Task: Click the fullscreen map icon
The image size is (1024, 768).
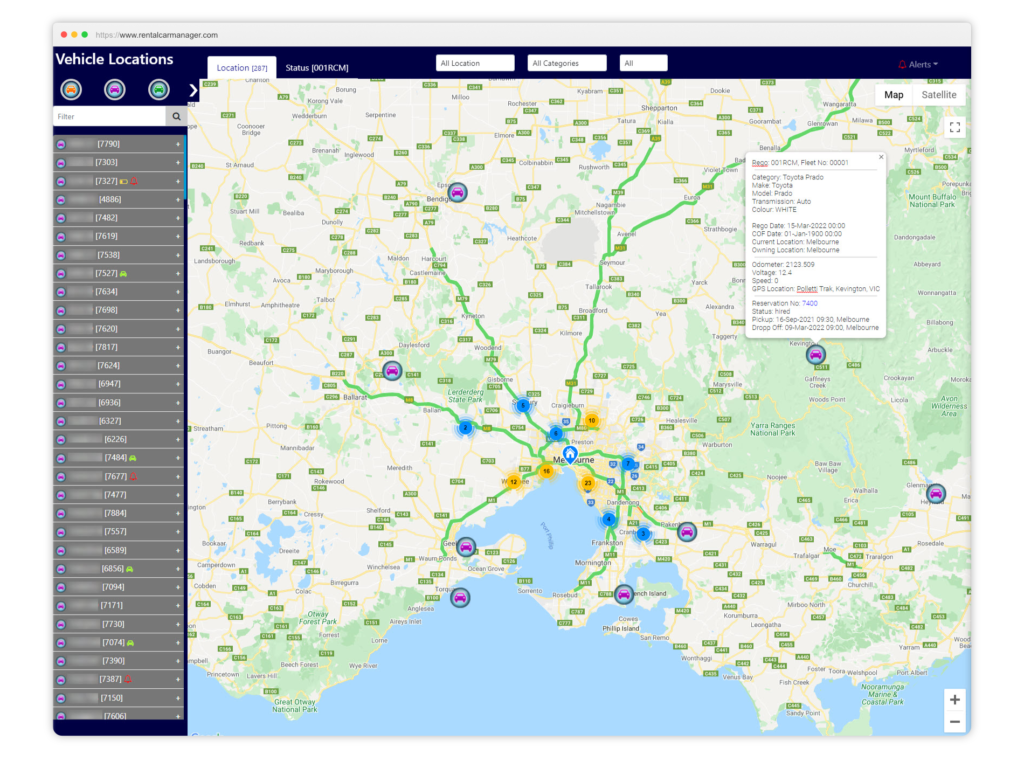Action: 954,127
